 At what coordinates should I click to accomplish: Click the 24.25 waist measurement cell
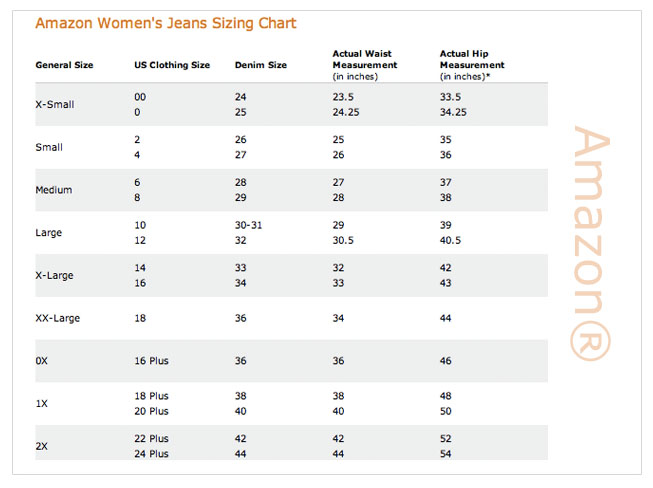click(346, 112)
